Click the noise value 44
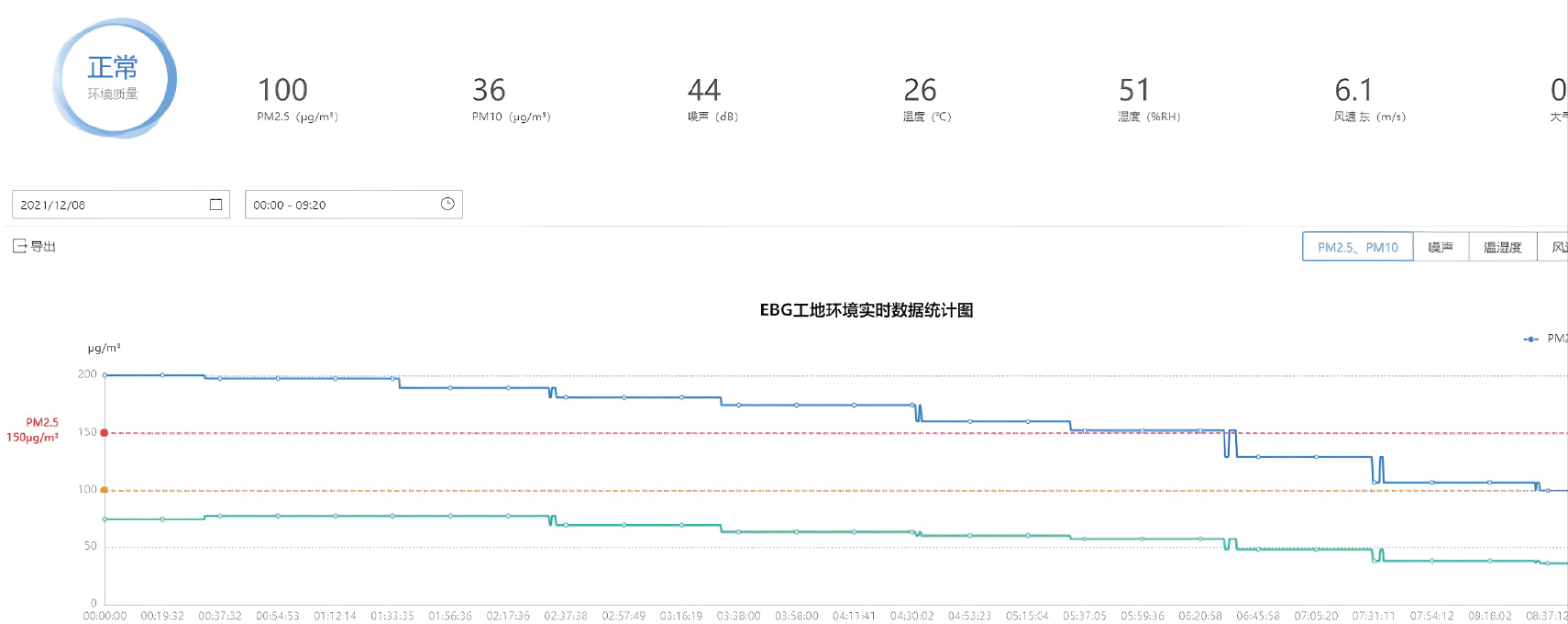Viewport: 1568px width, 624px height. point(704,90)
